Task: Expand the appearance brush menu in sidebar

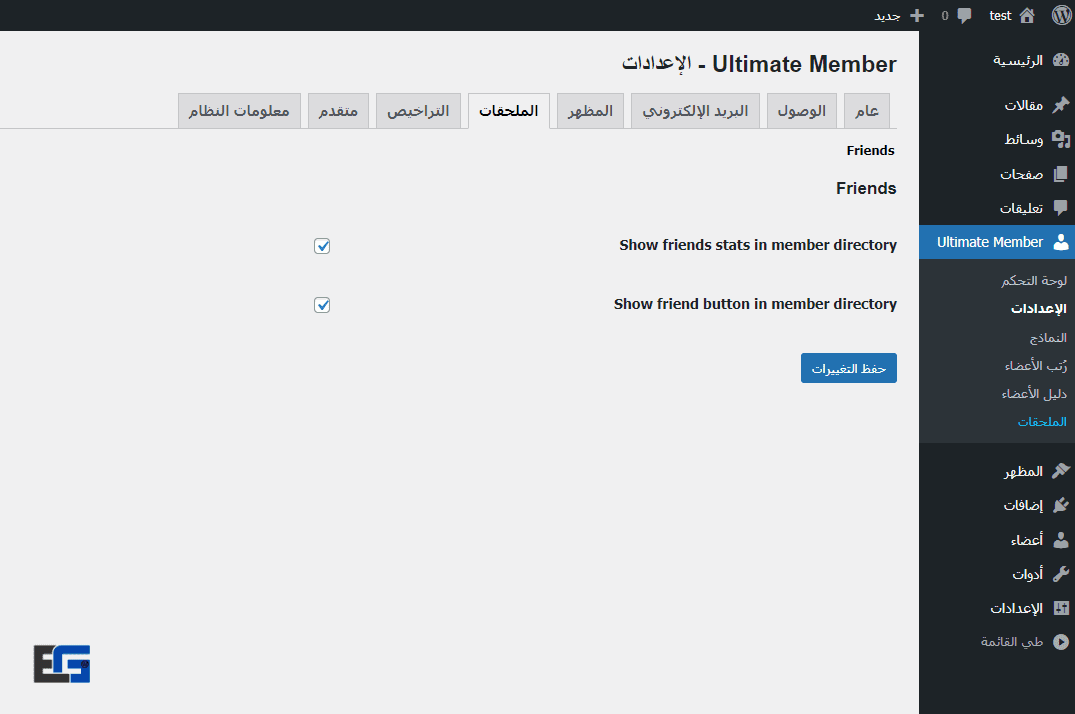Action: tap(1060, 471)
